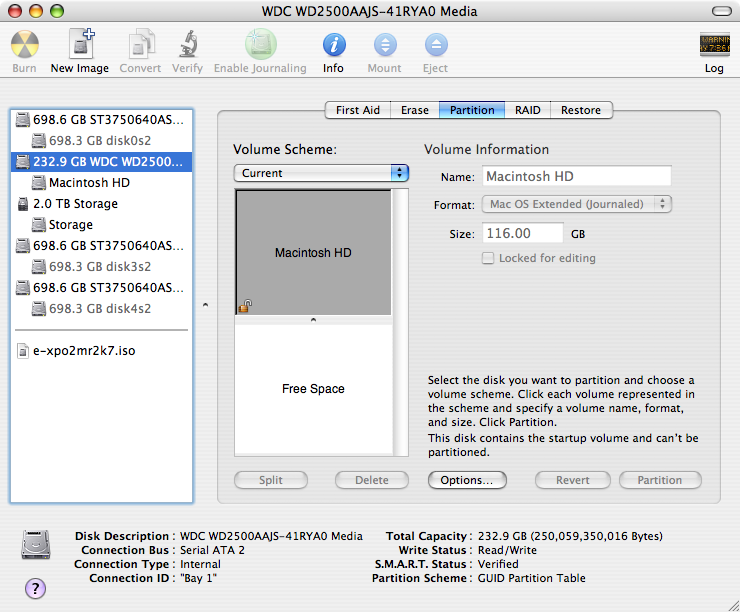740x612 pixels.
Task: Open the purple help question-mark button
Action: 35,588
